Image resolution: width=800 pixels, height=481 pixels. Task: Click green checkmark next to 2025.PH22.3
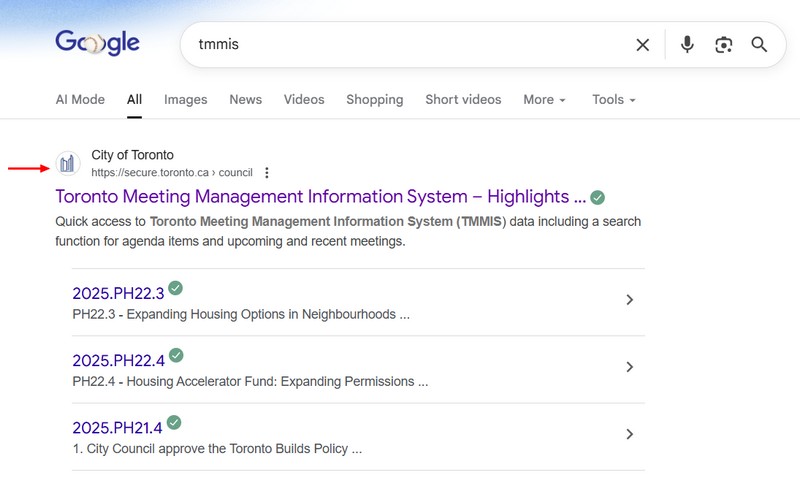point(176,289)
